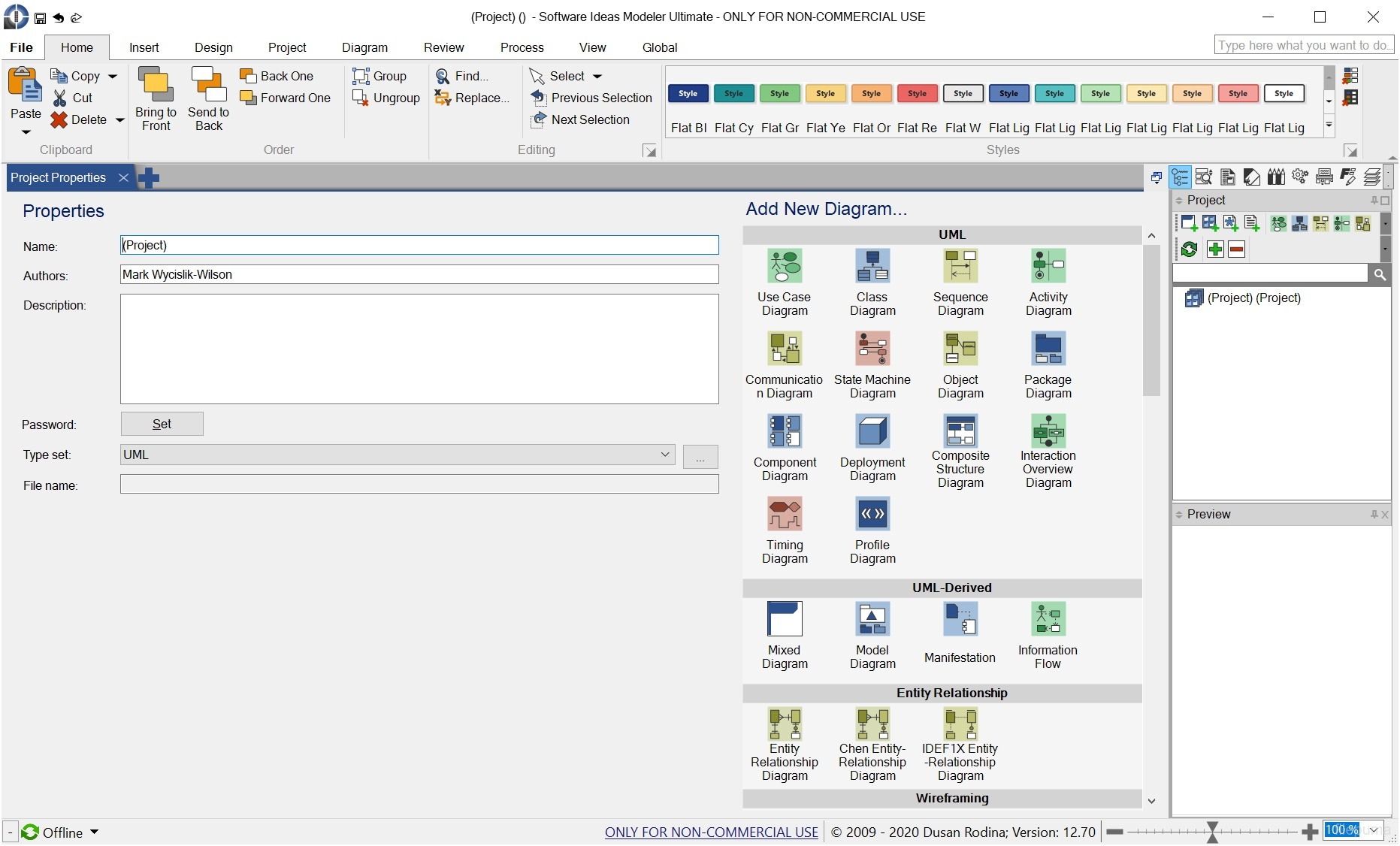
Task: Click the Set password button
Action: [x=162, y=424]
